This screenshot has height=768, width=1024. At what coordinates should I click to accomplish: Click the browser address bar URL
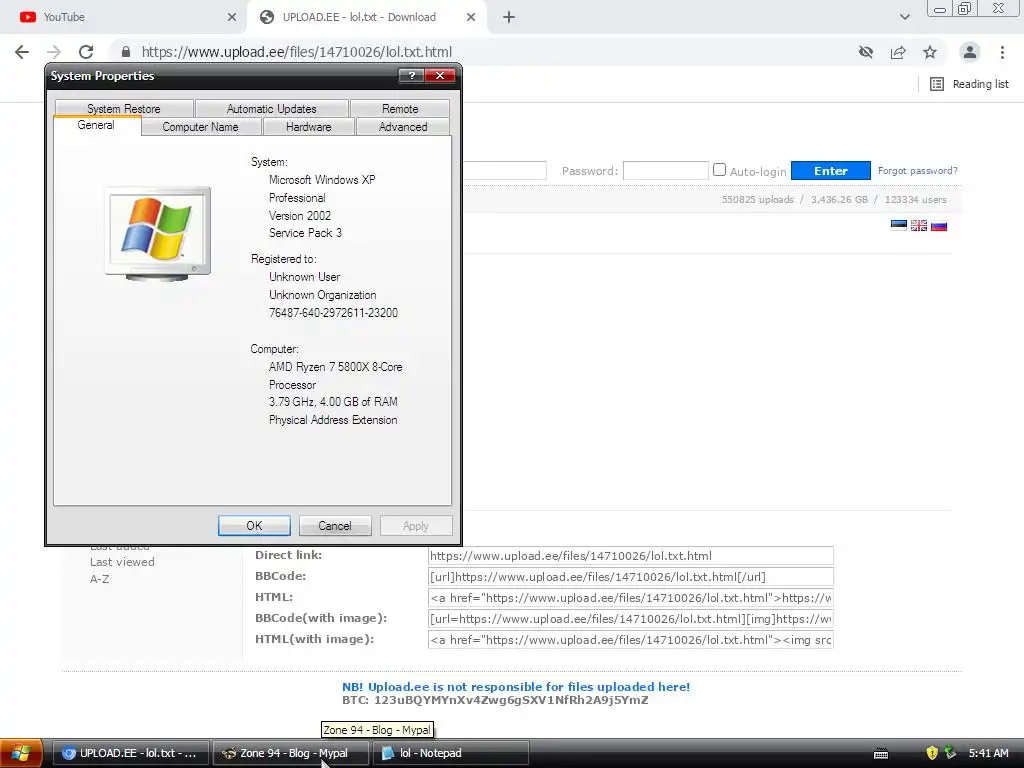point(296,52)
